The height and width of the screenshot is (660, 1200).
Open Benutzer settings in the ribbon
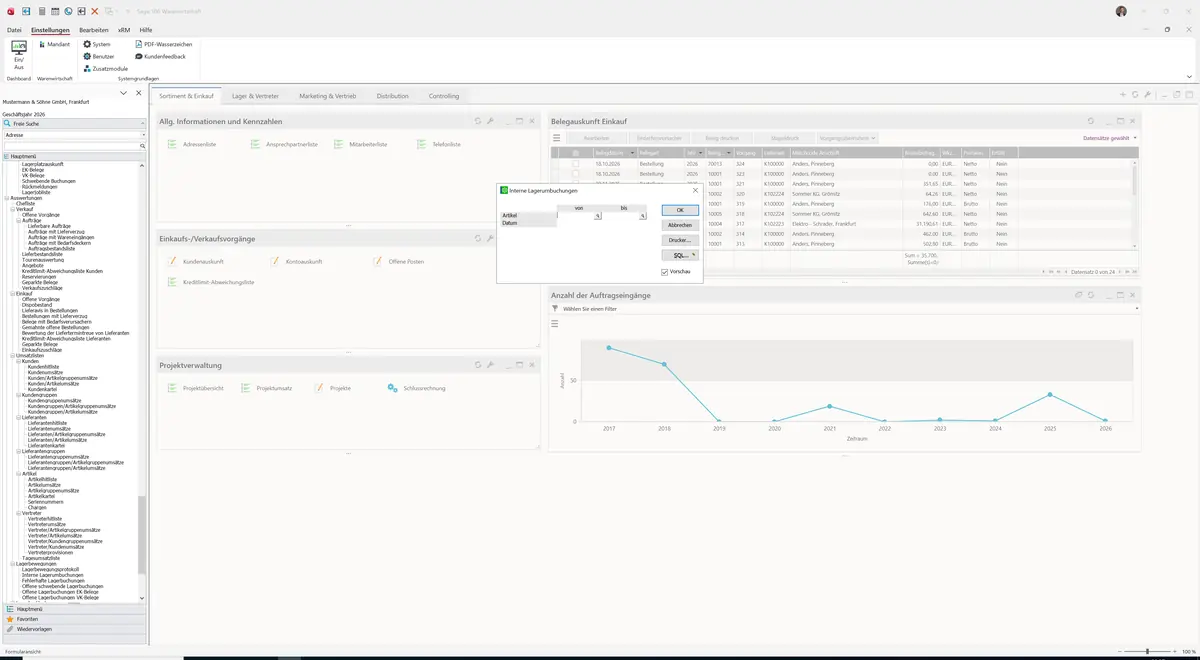point(99,56)
